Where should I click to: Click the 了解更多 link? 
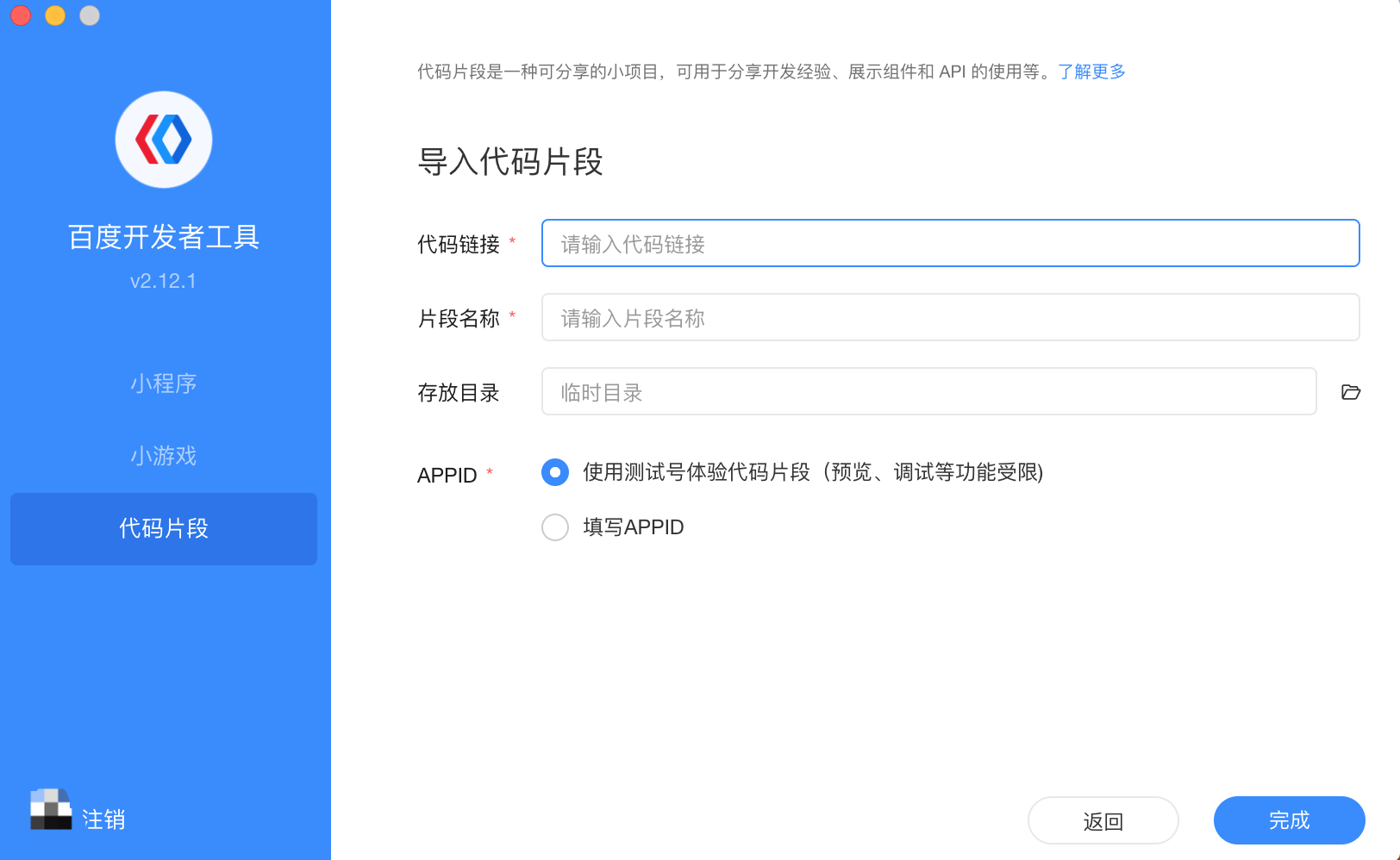tap(1091, 72)
